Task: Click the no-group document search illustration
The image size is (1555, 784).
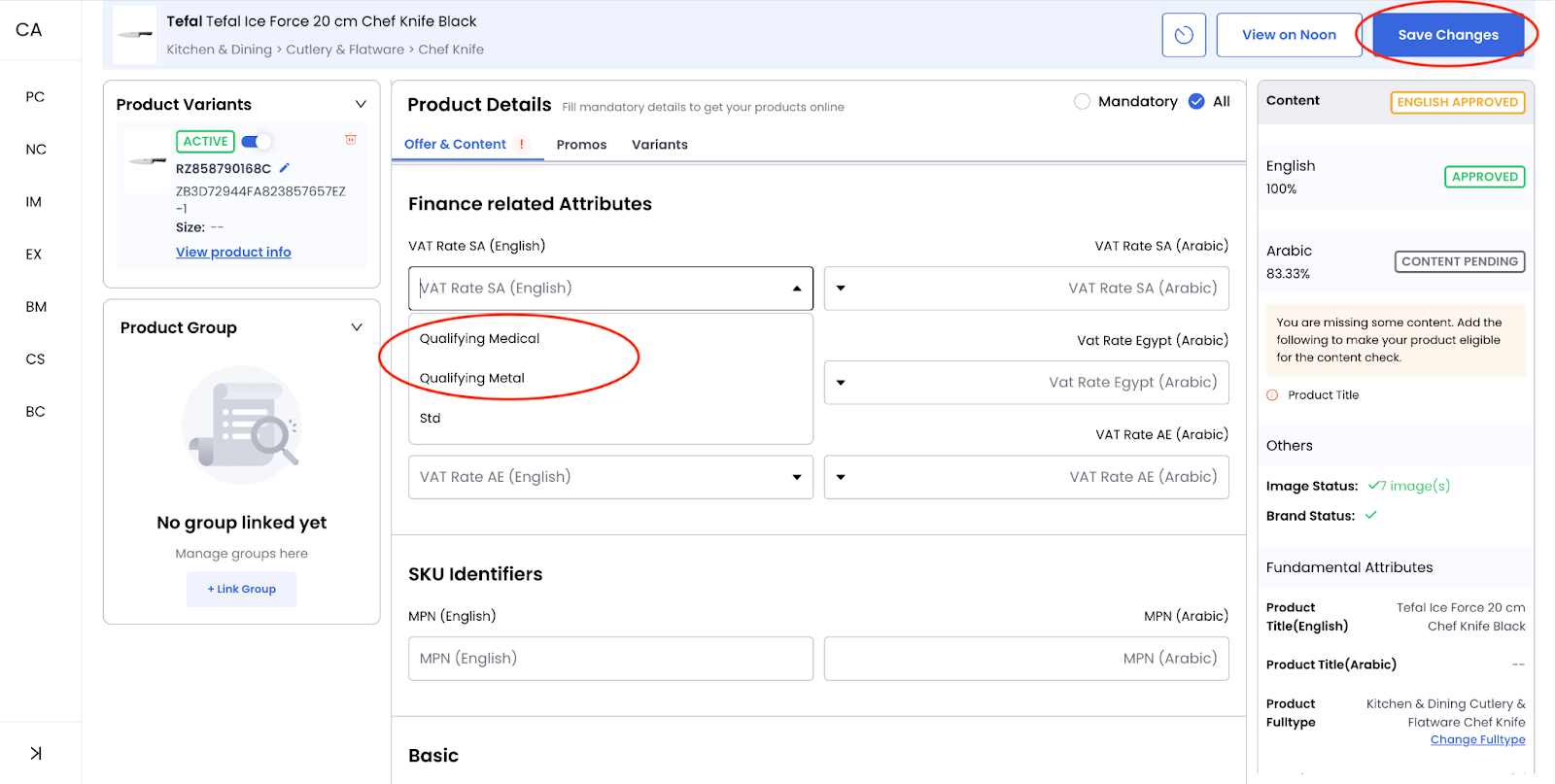Action: coord(242,426)
